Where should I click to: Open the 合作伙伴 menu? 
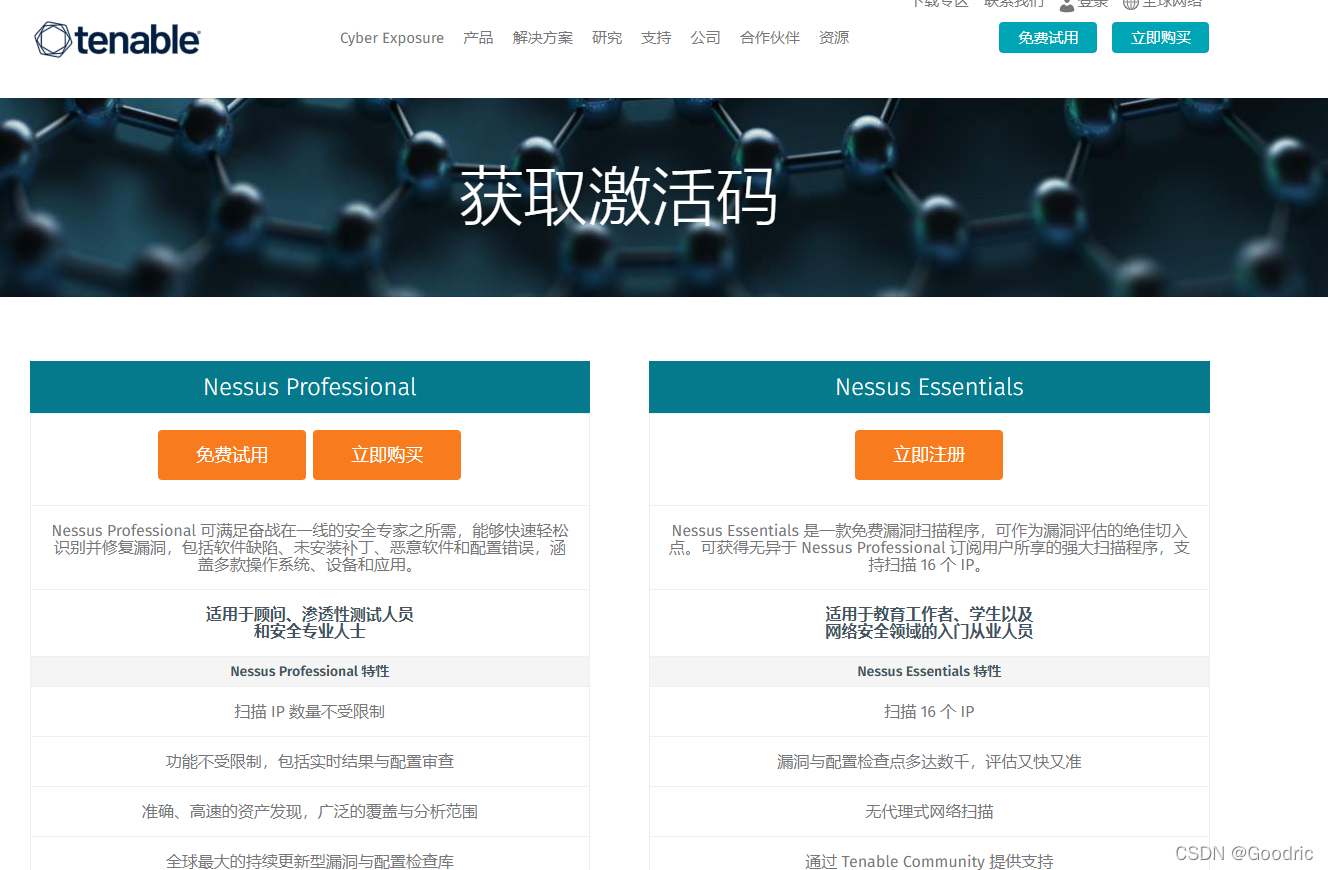point(770,38)
